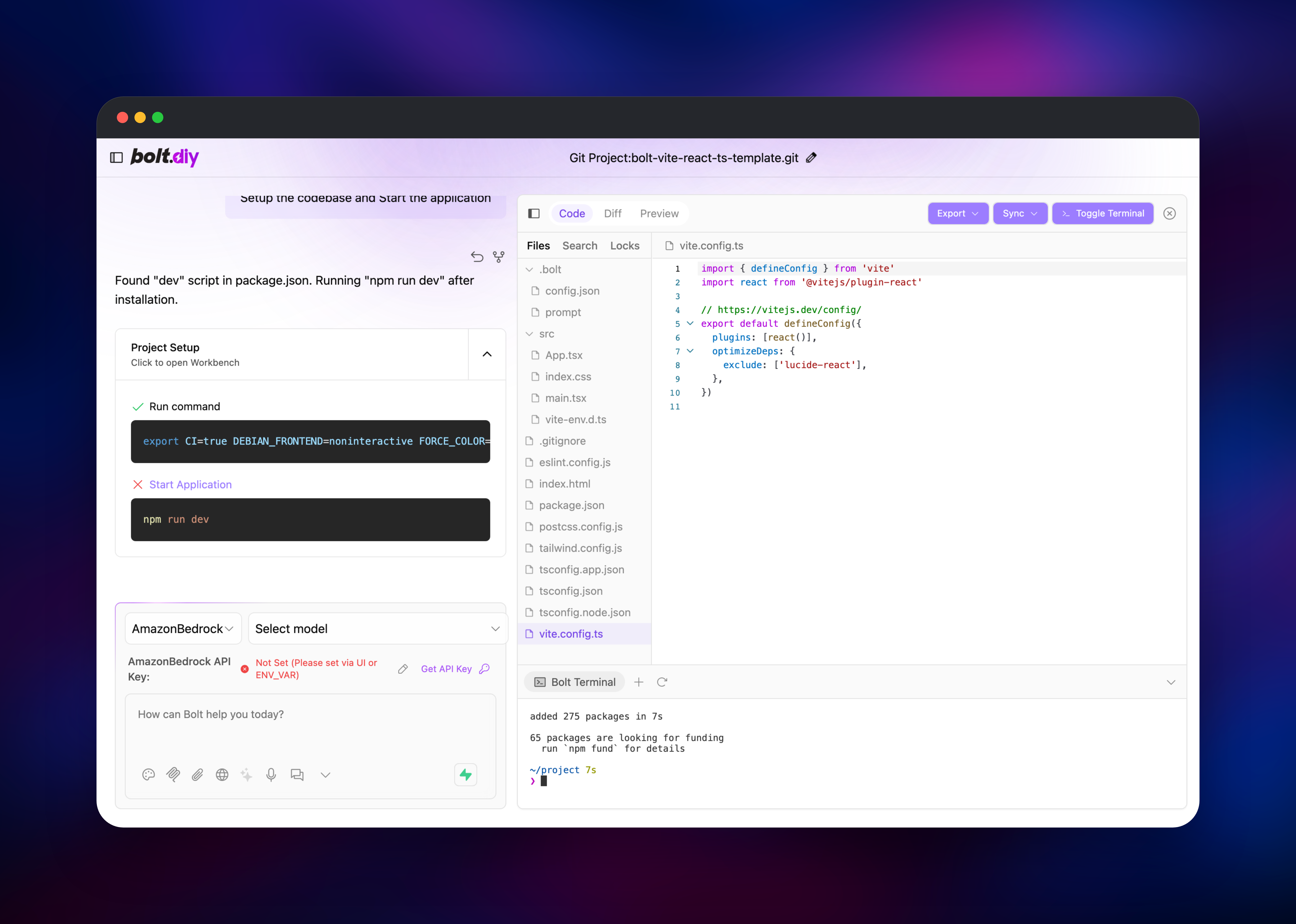
Task: Switch to the Preview tab
Action: coord(659,213)
